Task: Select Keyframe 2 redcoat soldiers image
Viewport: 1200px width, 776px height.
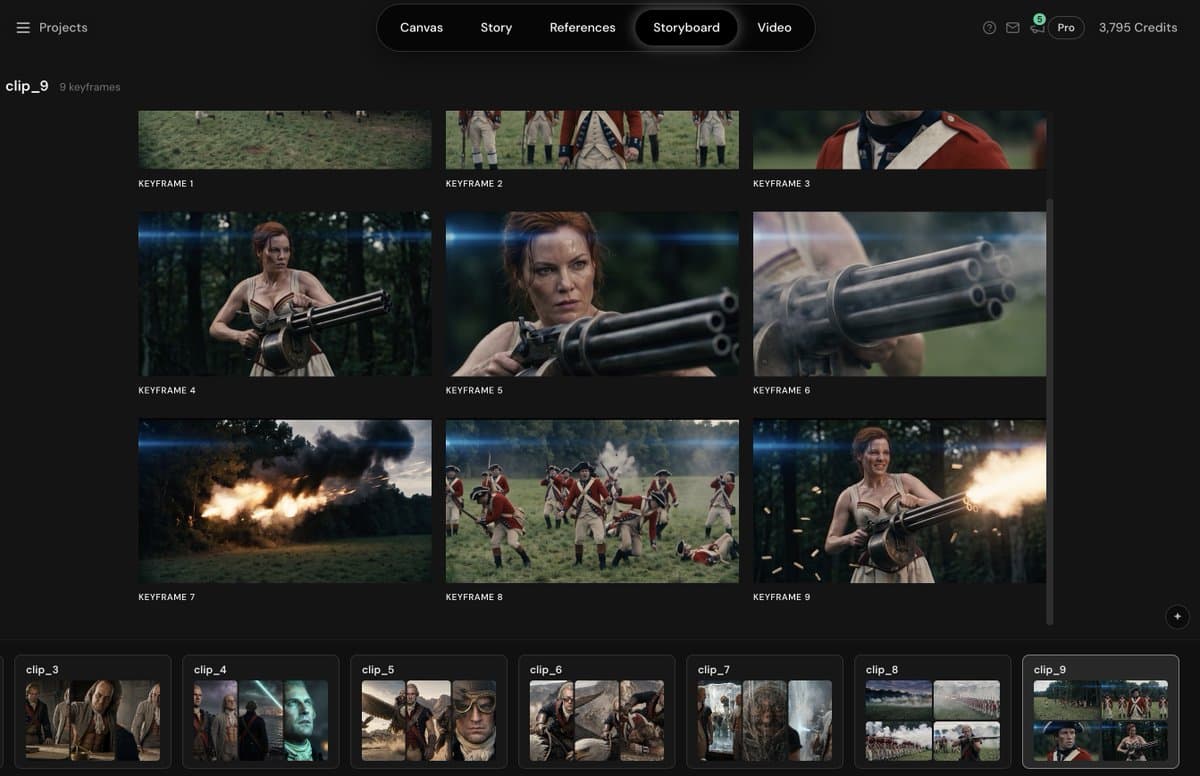Action: [592, 140]
